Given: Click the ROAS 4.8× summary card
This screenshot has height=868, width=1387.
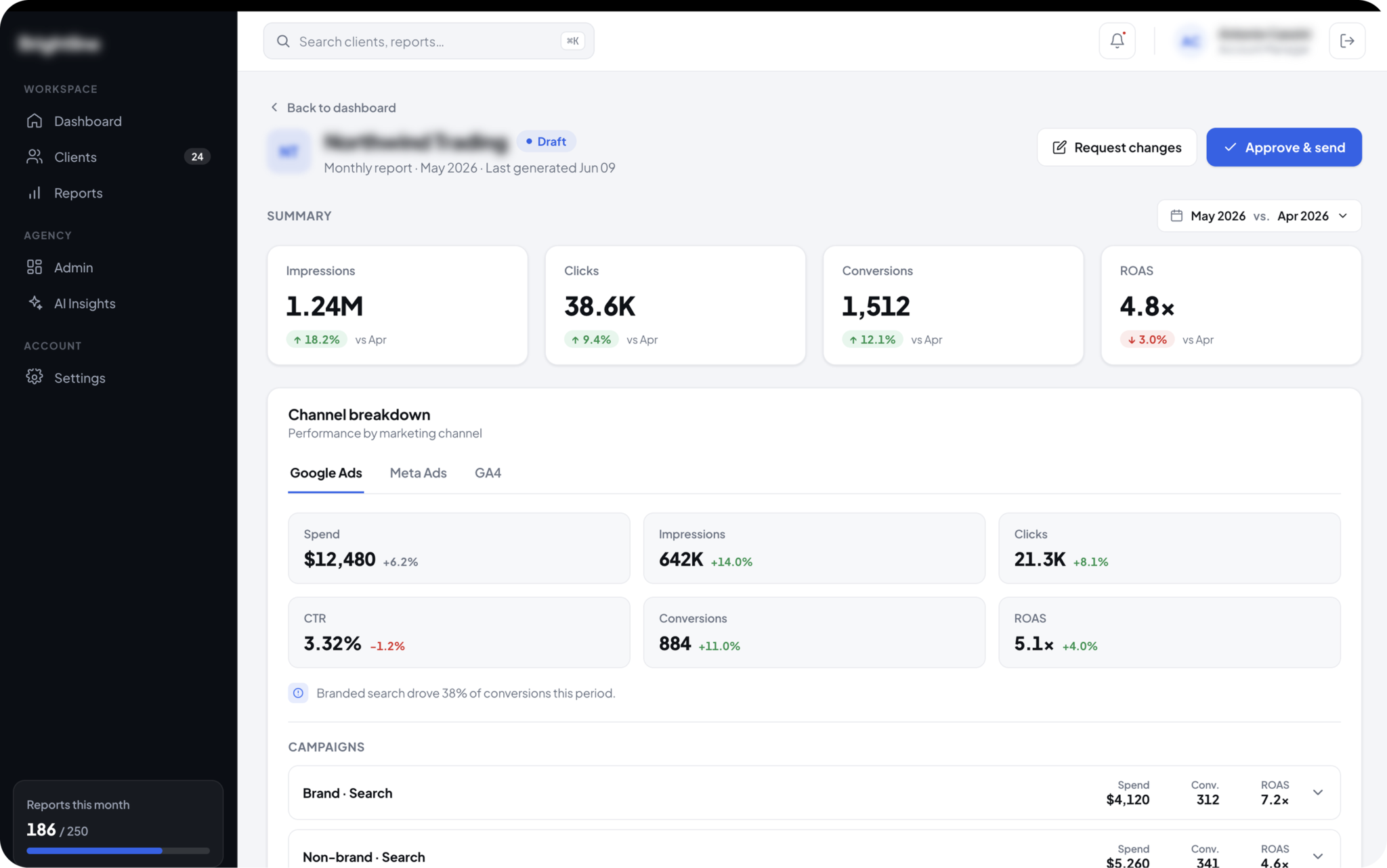Looking at the screenshot, I should [x=1231, y=305].
